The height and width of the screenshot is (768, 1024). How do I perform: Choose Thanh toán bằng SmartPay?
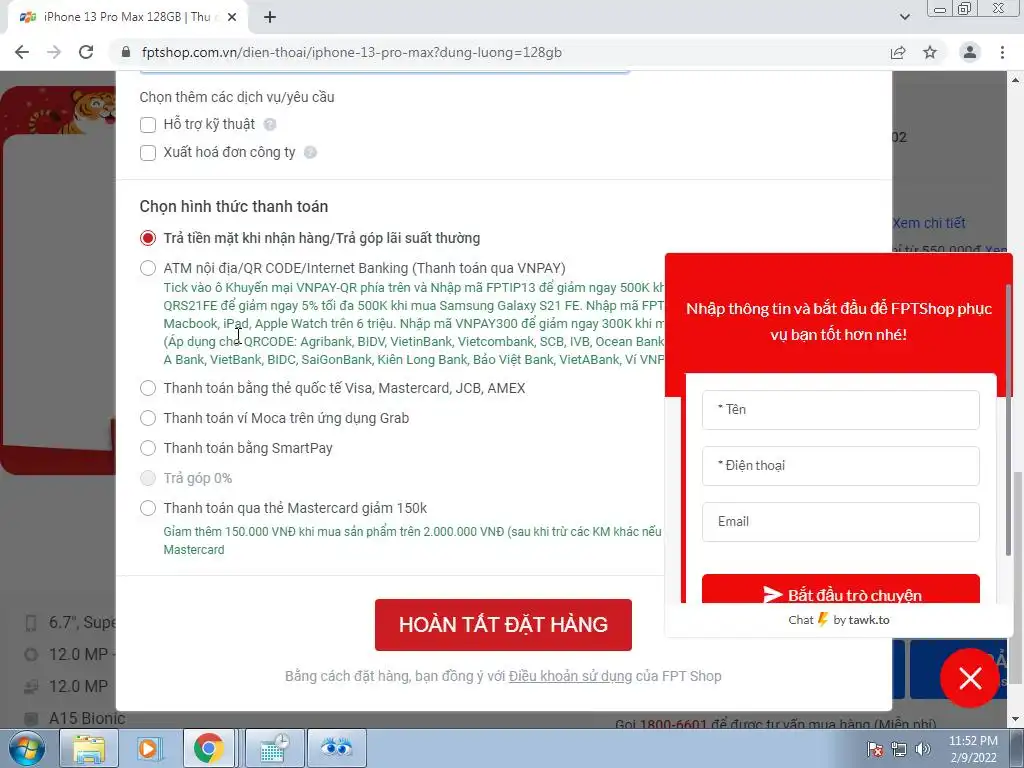148,448
